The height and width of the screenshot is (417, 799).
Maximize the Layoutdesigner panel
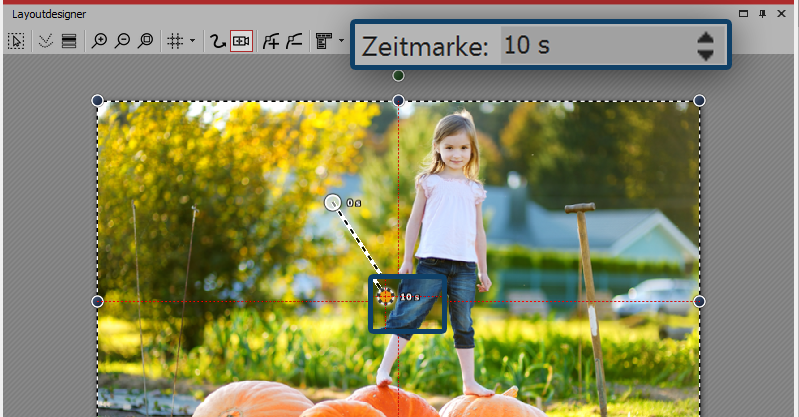pyautogui.click(x=743, y=14)
